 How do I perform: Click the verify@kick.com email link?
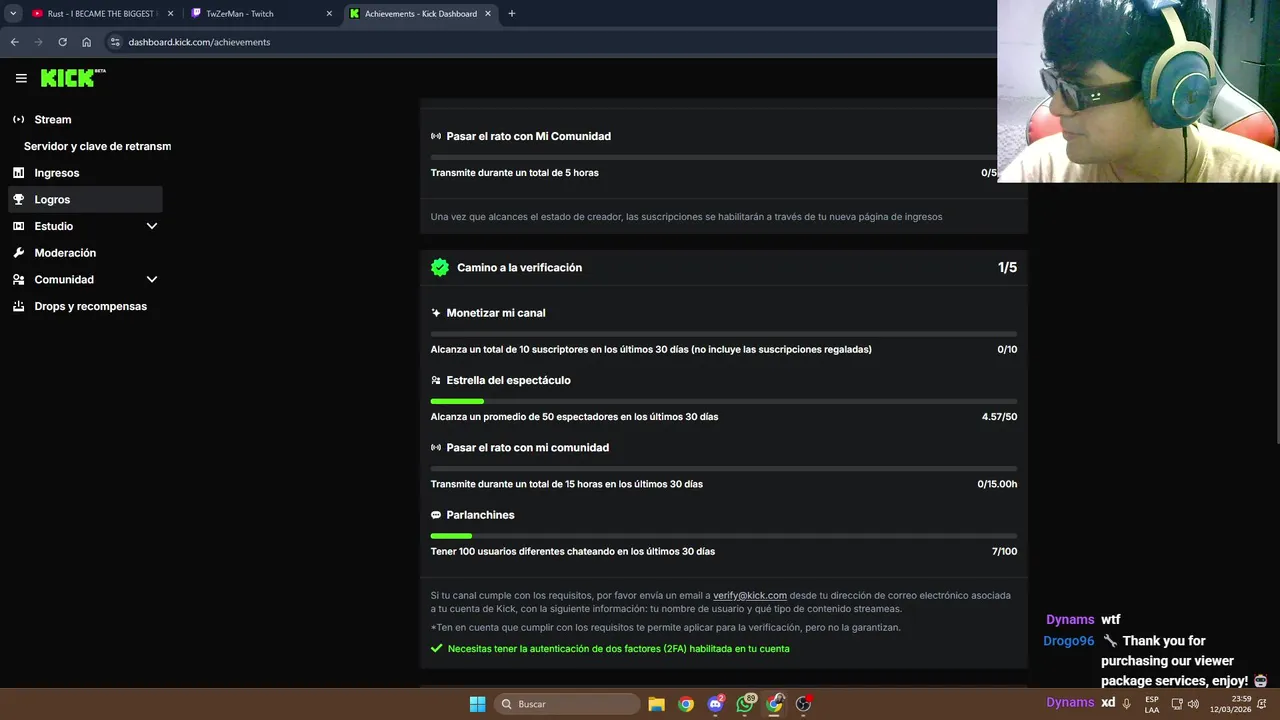(x=750, y=595)
